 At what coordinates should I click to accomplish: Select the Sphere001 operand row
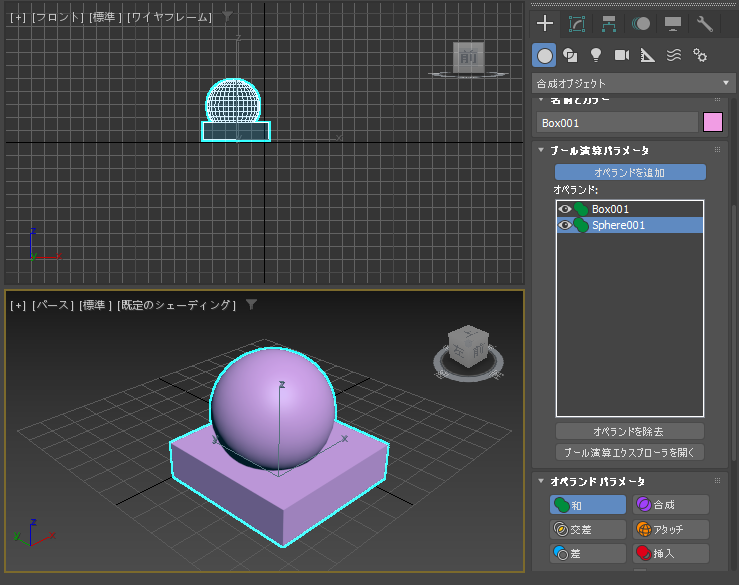click(x=630, y=225)
